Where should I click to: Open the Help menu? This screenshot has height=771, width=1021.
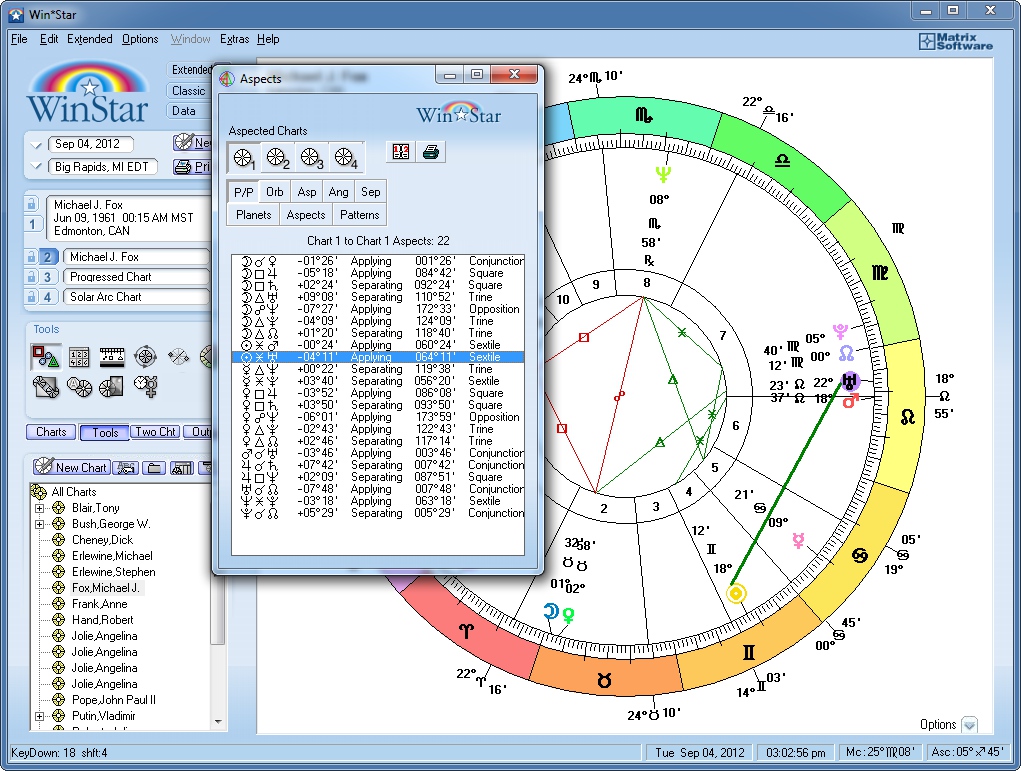point(268,39)
